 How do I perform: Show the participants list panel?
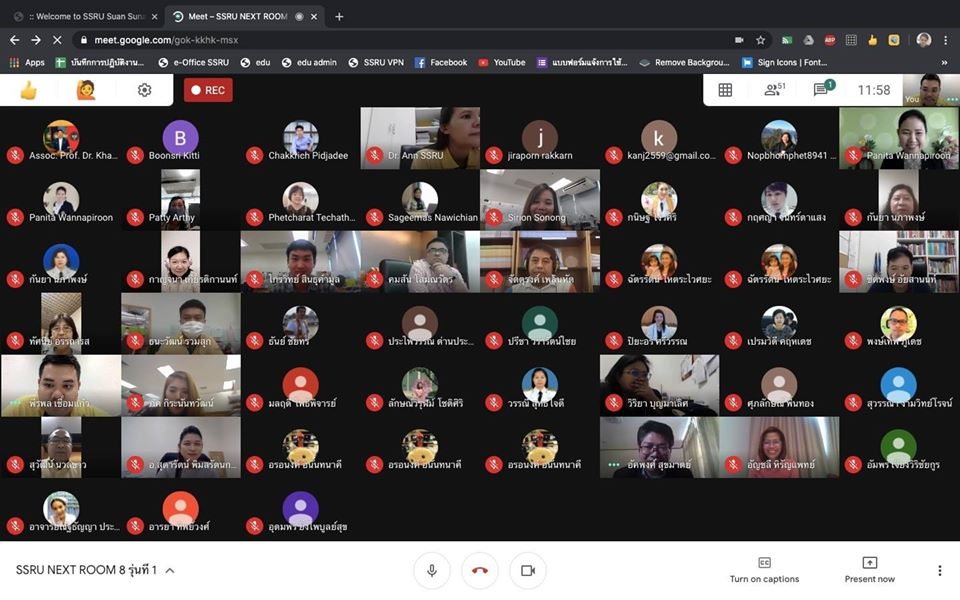point(773,90)
